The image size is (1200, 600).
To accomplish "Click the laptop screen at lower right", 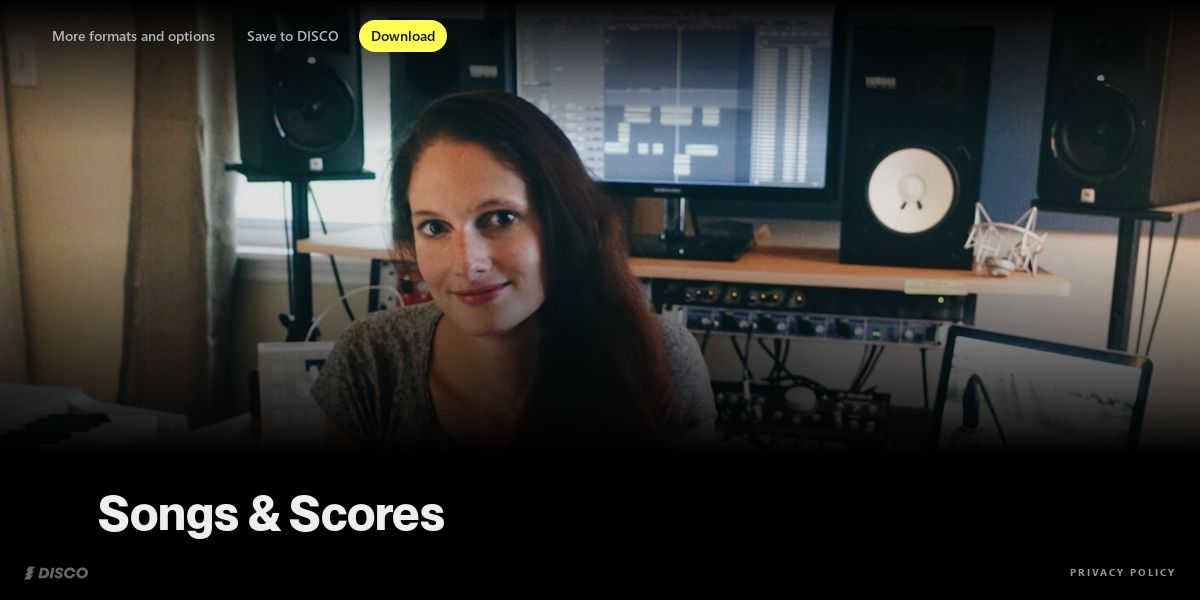I will [x=1042, y=390].
